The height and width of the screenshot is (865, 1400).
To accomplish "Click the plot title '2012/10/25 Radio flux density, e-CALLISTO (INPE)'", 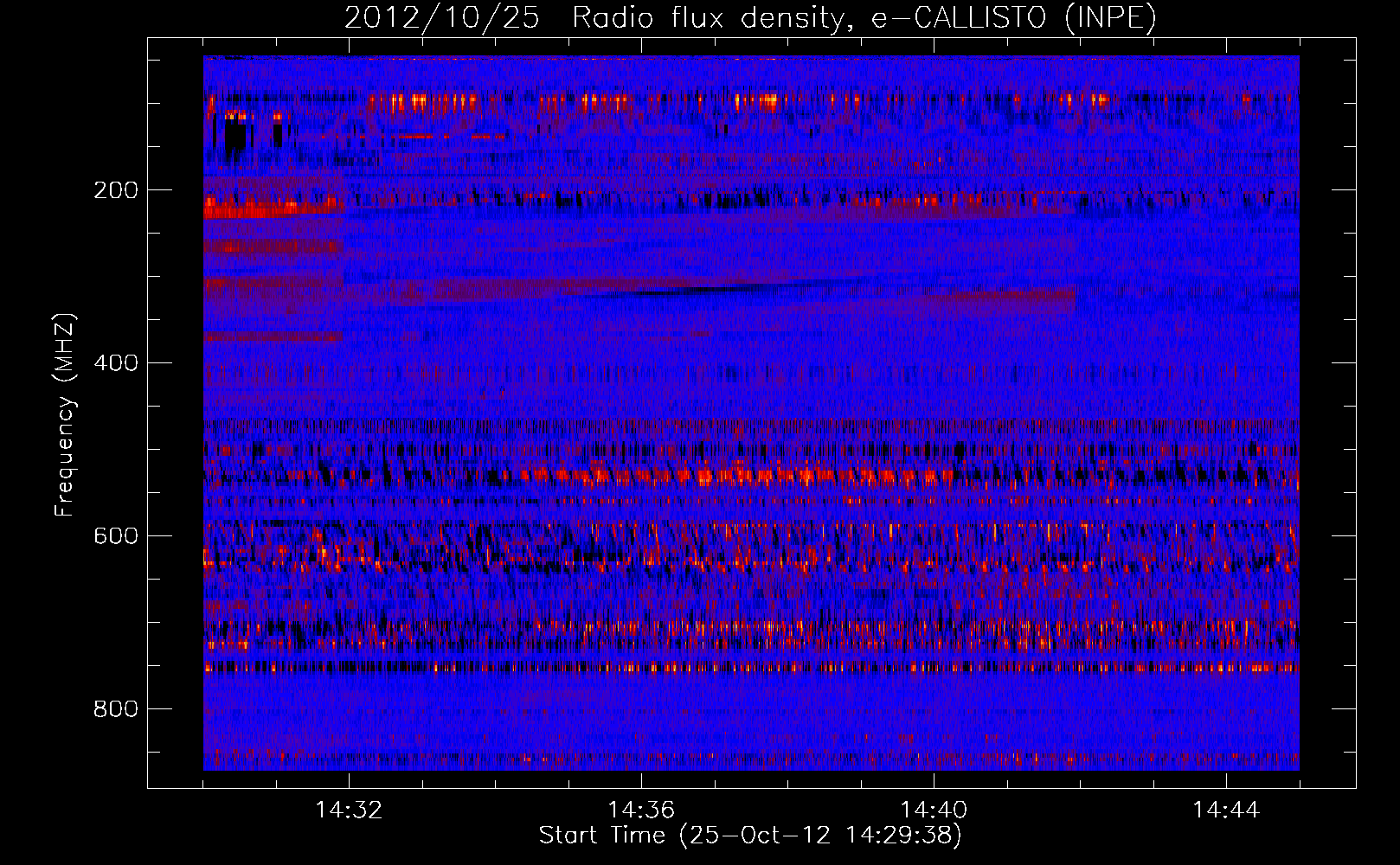I will pos(750,17).
